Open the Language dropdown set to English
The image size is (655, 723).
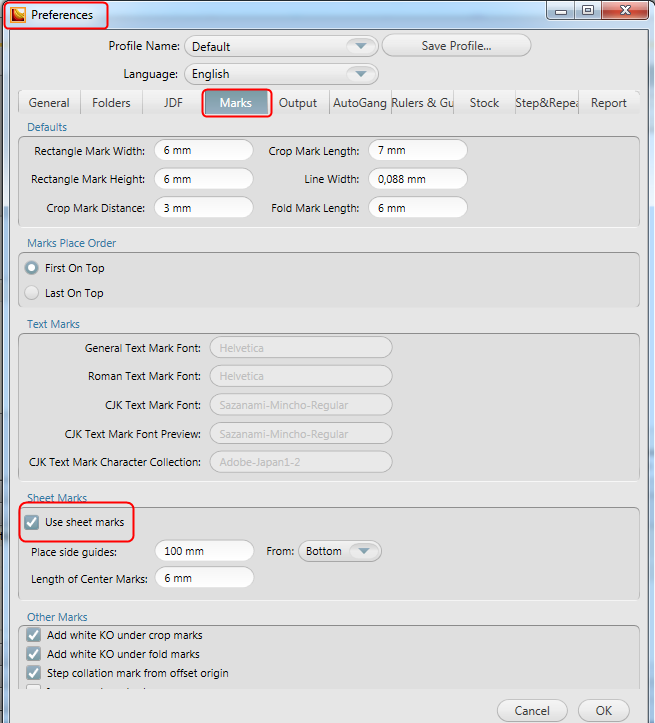(x=281, y=74)
